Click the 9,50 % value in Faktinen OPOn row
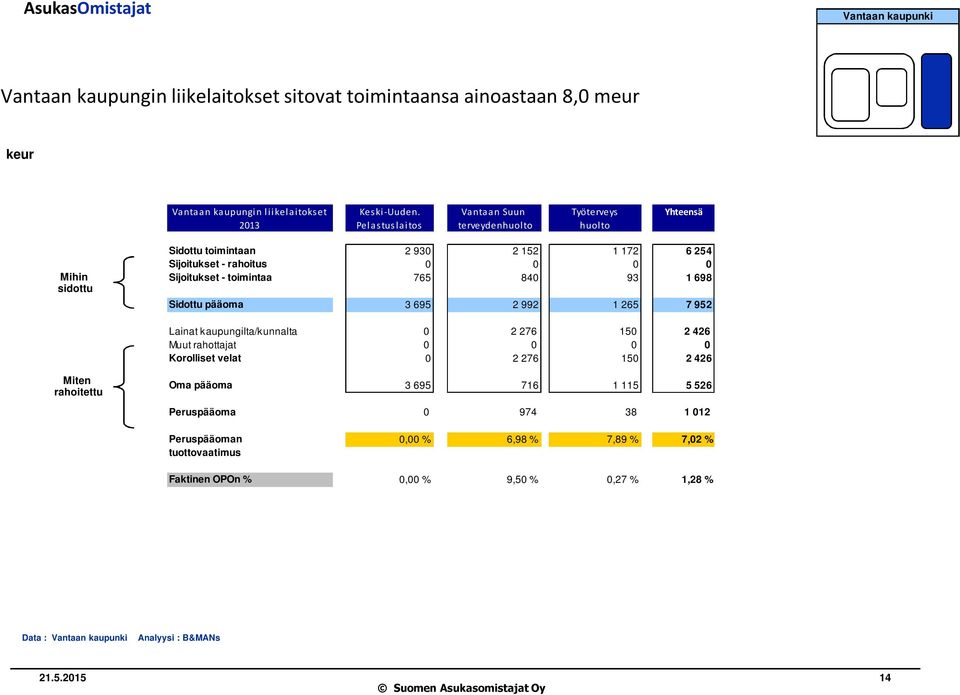Screen dimensions: 960x695 (522, 479)
